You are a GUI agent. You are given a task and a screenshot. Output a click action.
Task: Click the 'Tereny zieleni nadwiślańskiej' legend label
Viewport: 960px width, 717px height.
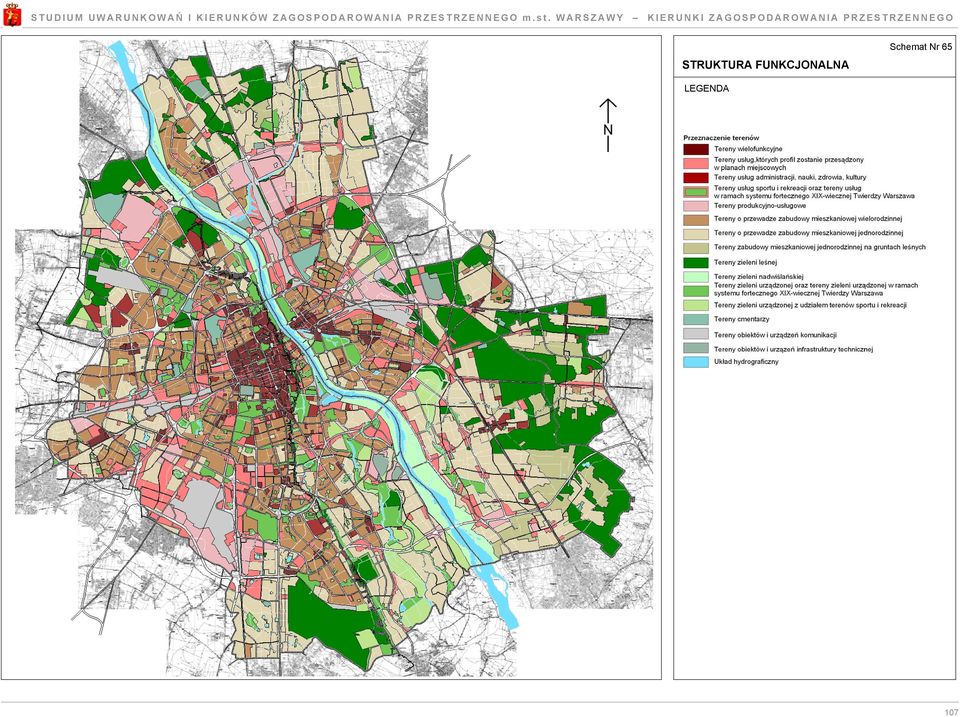pyautogui.click(x=758, y=277)
